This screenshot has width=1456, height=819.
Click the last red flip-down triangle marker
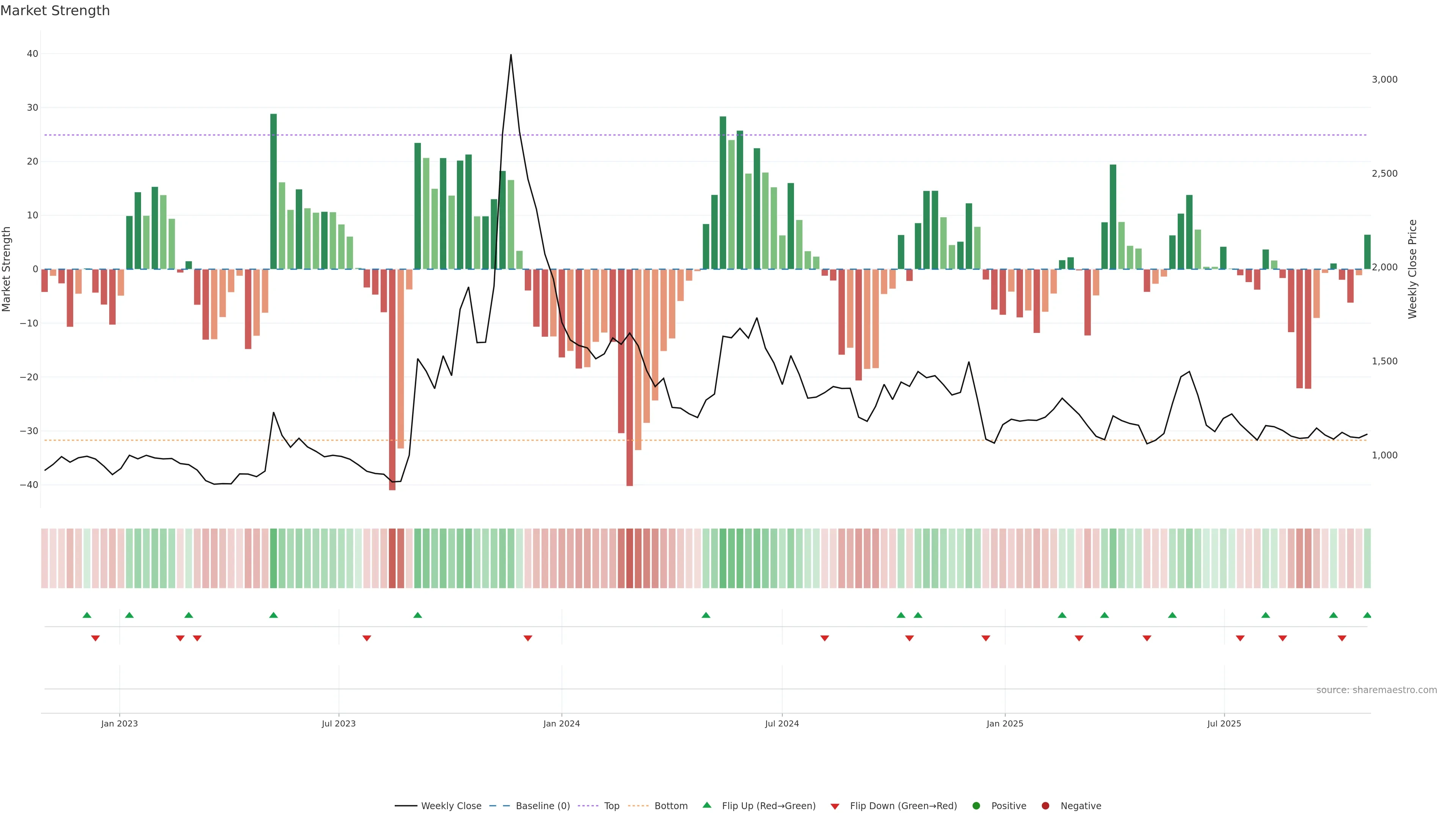point(1342,638)
